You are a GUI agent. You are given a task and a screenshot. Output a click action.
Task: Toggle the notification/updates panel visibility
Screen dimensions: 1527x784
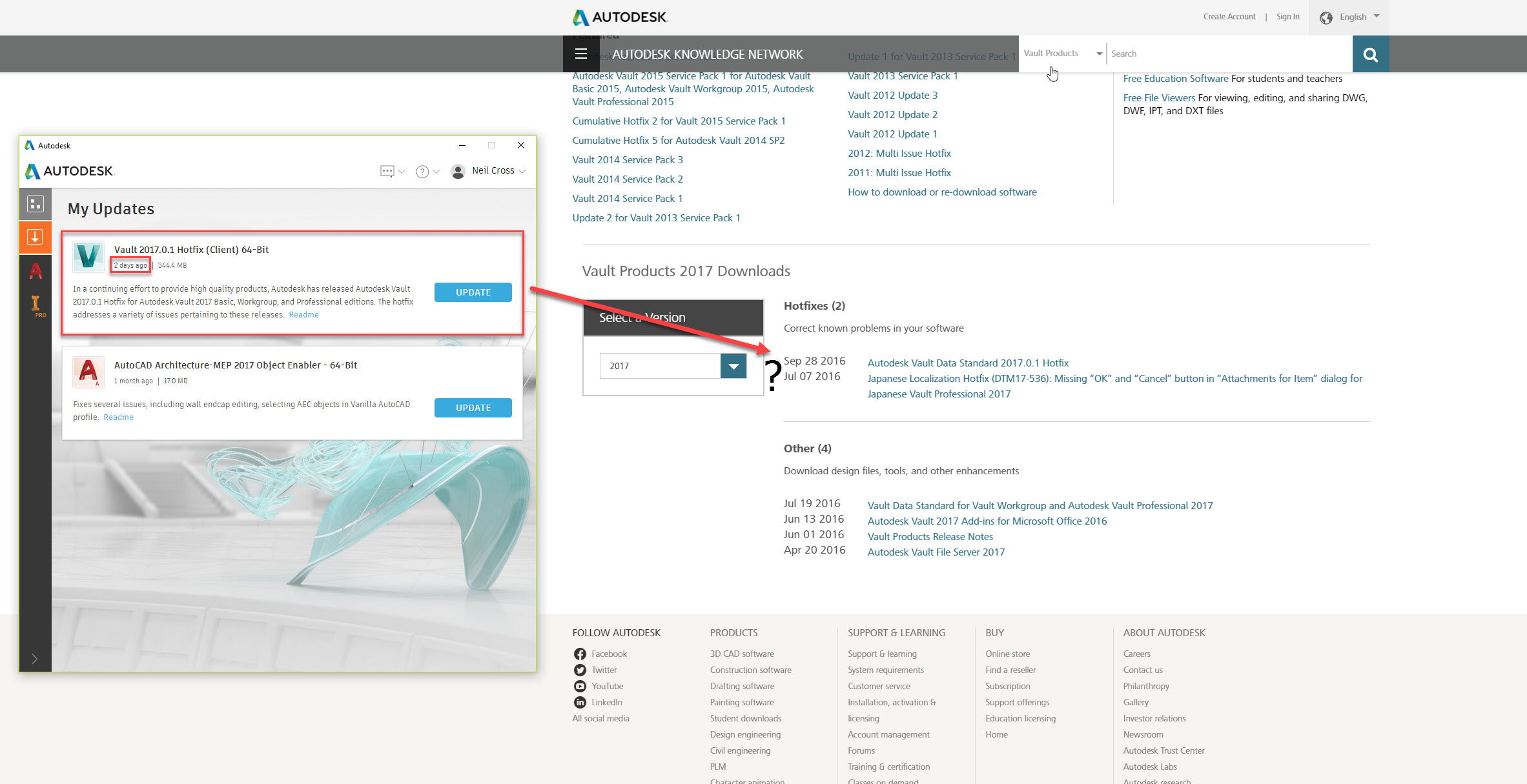[x=35, y=237]
